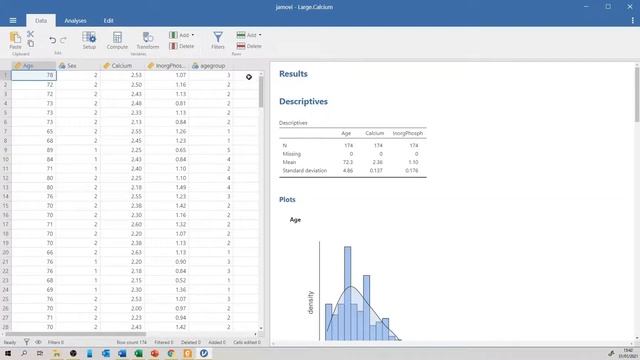
Task: Open Outlook from the taskbar
Action: click(x=106, y=353)
